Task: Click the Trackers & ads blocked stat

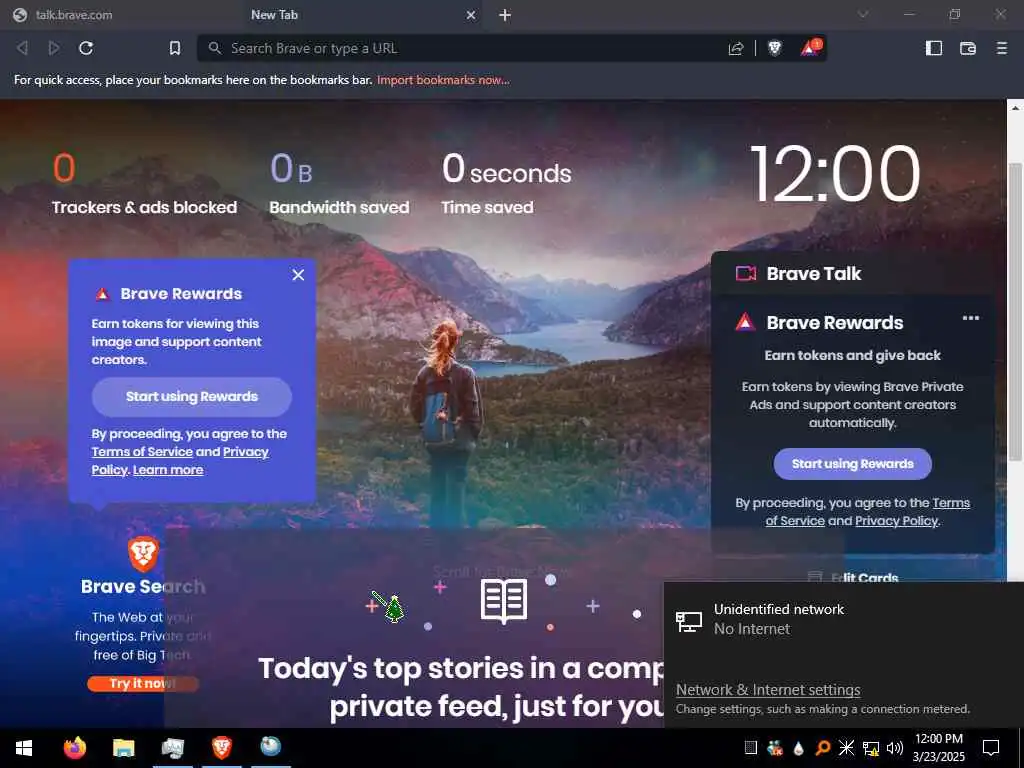Action: tap(144, 184)
